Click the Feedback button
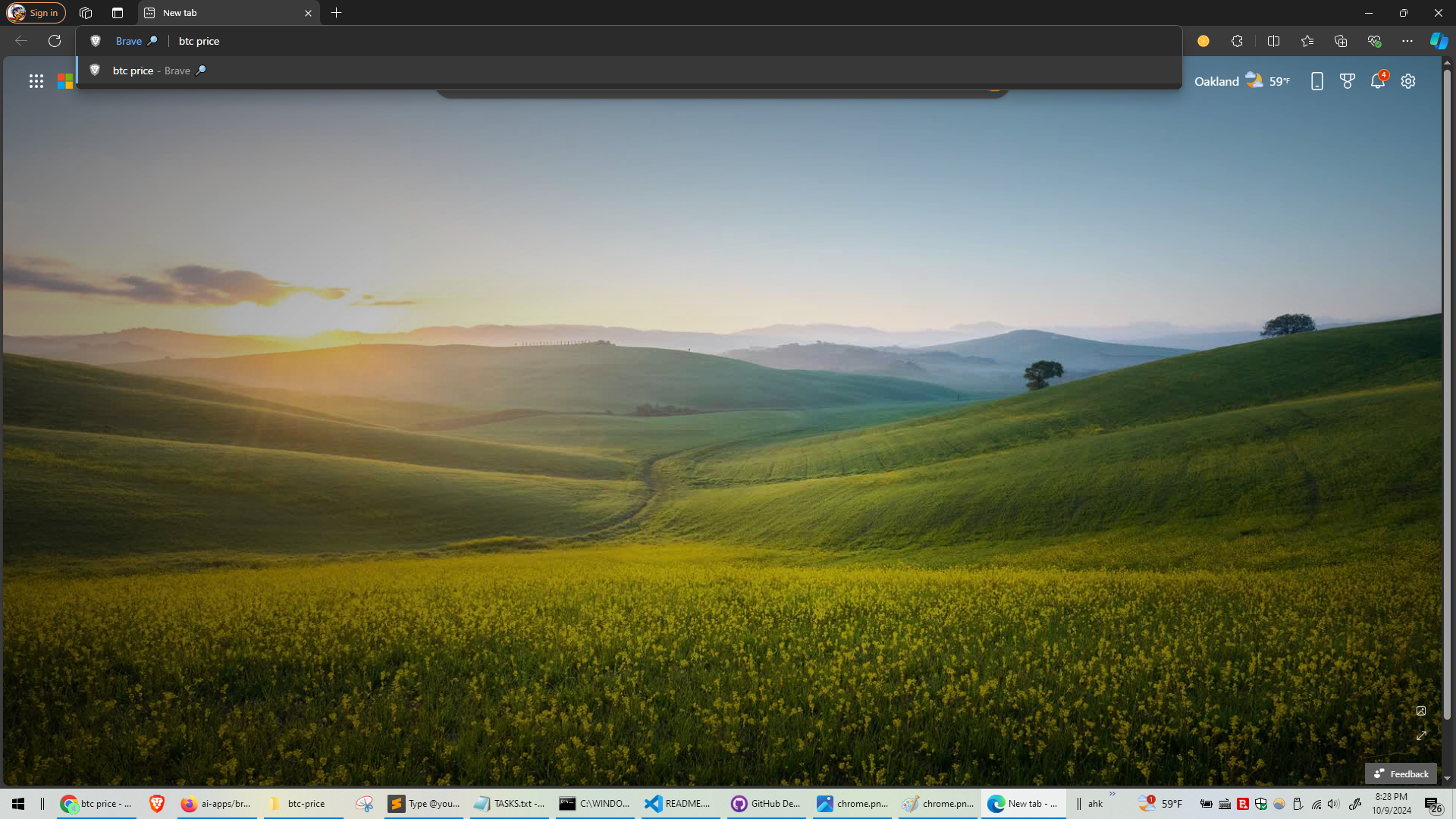1456x819 pixels. [1401, 773]
